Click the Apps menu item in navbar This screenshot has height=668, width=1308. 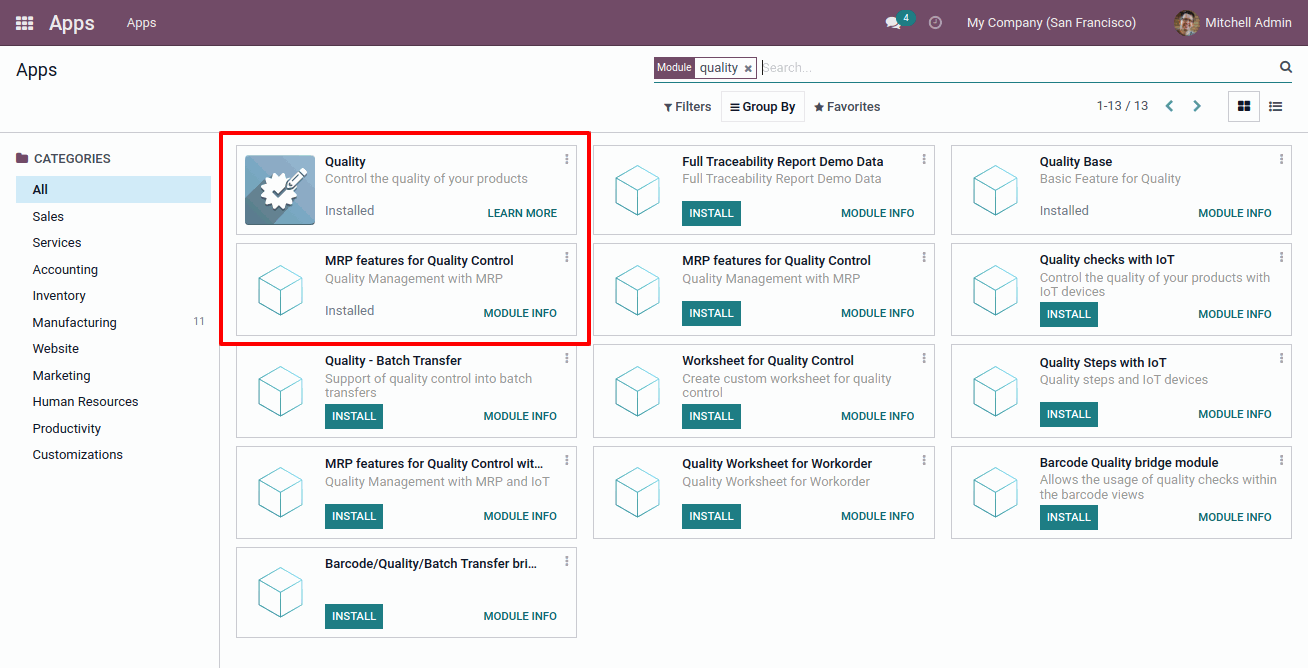click(x=141, y=23)
